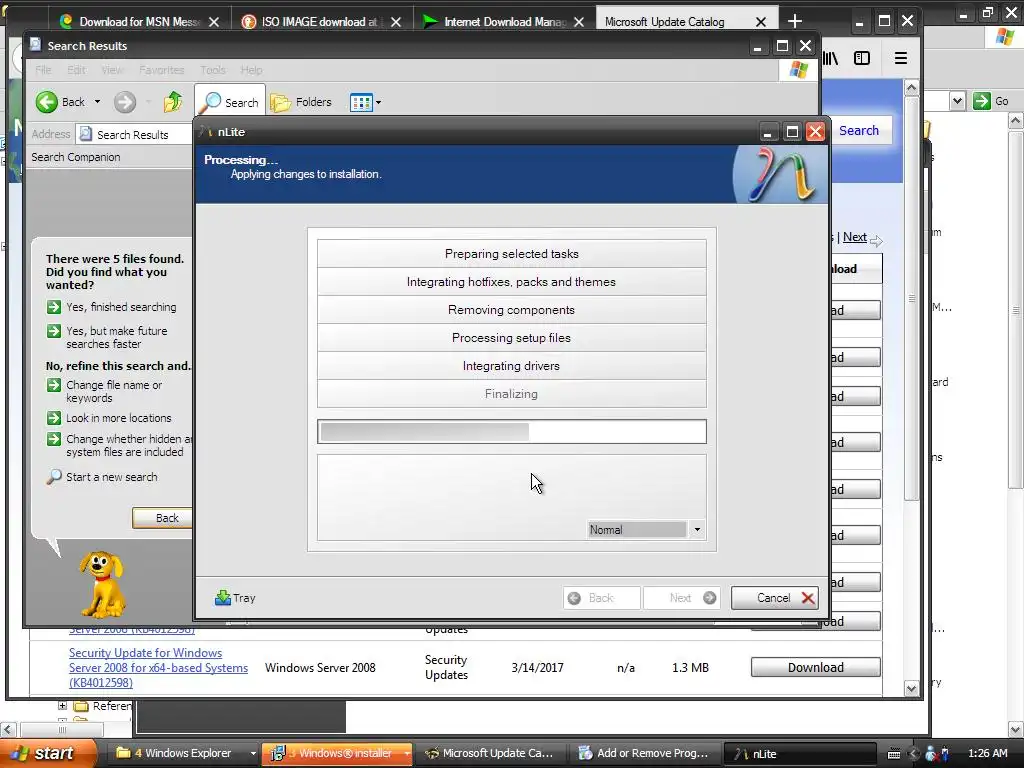
Task: Open Security Update KB4012598 x64 link
Action: [158, 667]
